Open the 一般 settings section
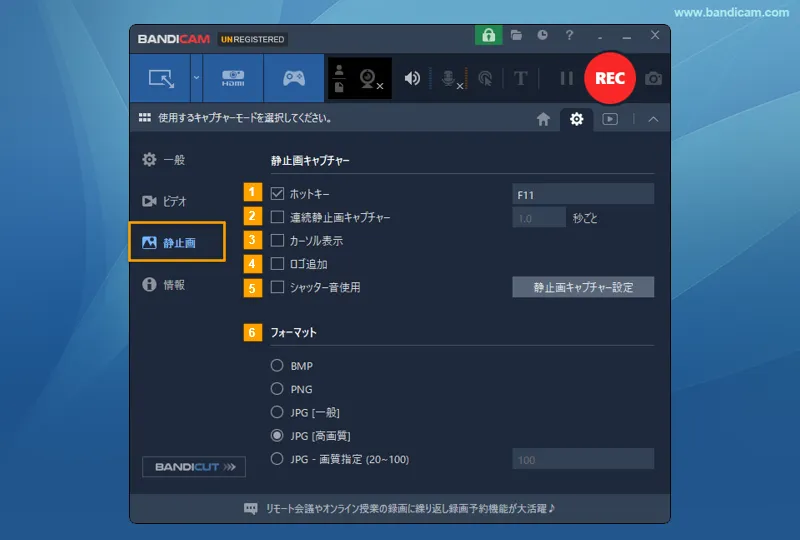800x540 pixels. [164, 160]
